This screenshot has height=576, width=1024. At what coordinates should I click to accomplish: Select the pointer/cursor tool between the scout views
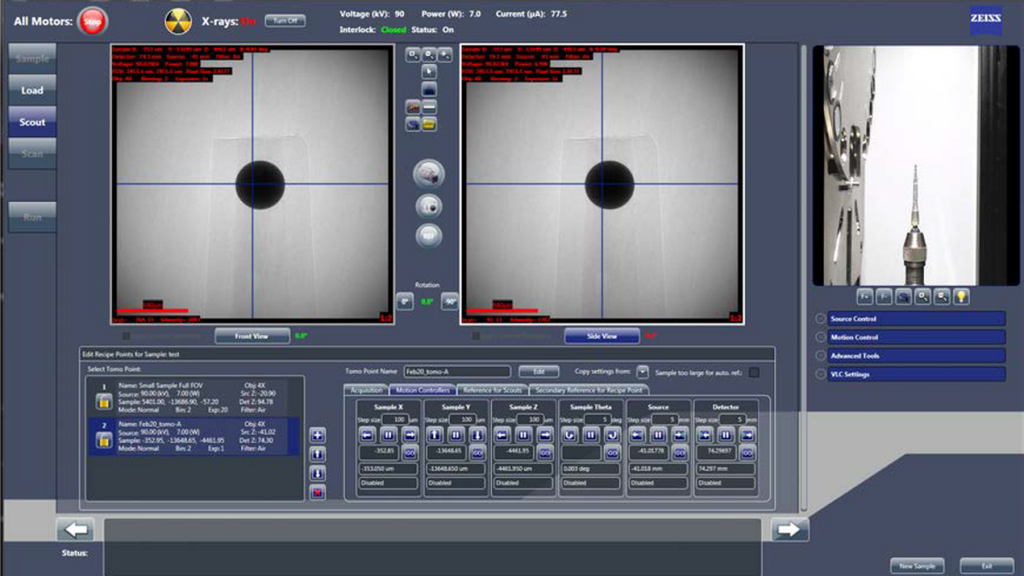pyautogui.click(x=427, y=71)
